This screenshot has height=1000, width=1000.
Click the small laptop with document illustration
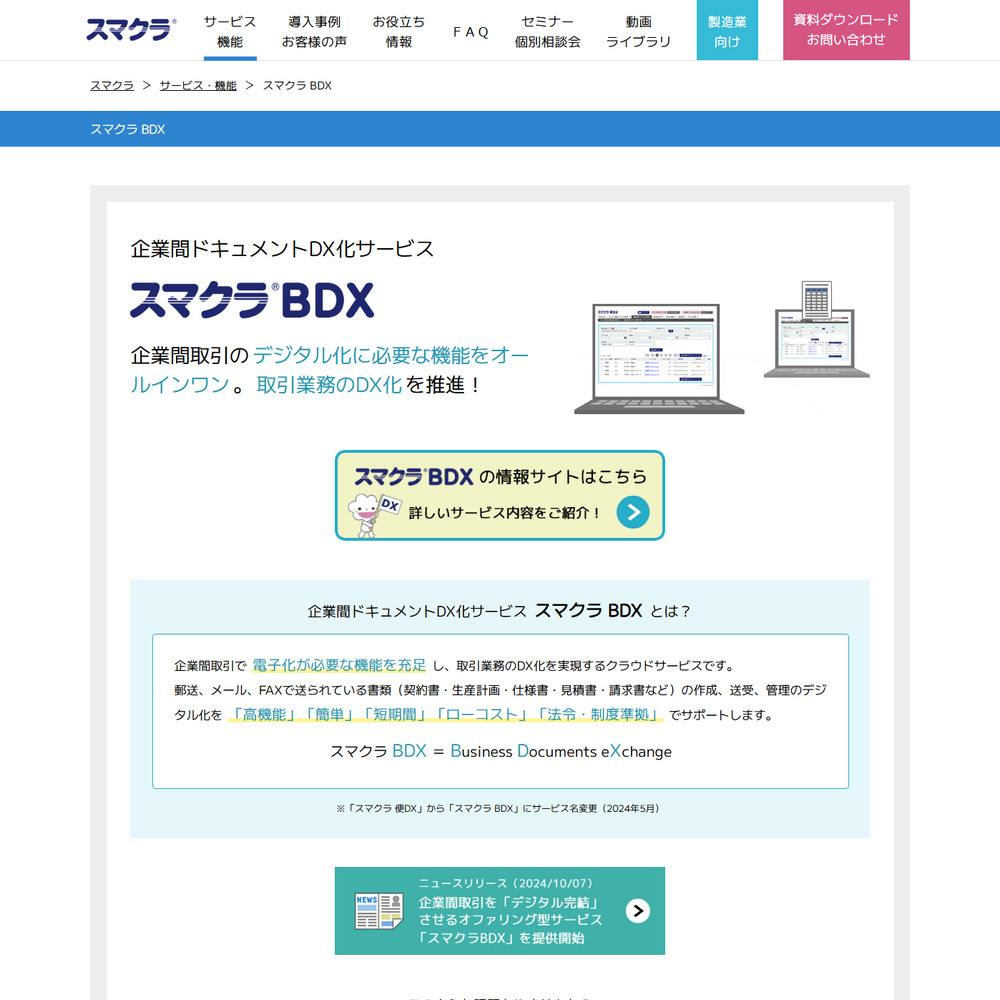(816, 330)
